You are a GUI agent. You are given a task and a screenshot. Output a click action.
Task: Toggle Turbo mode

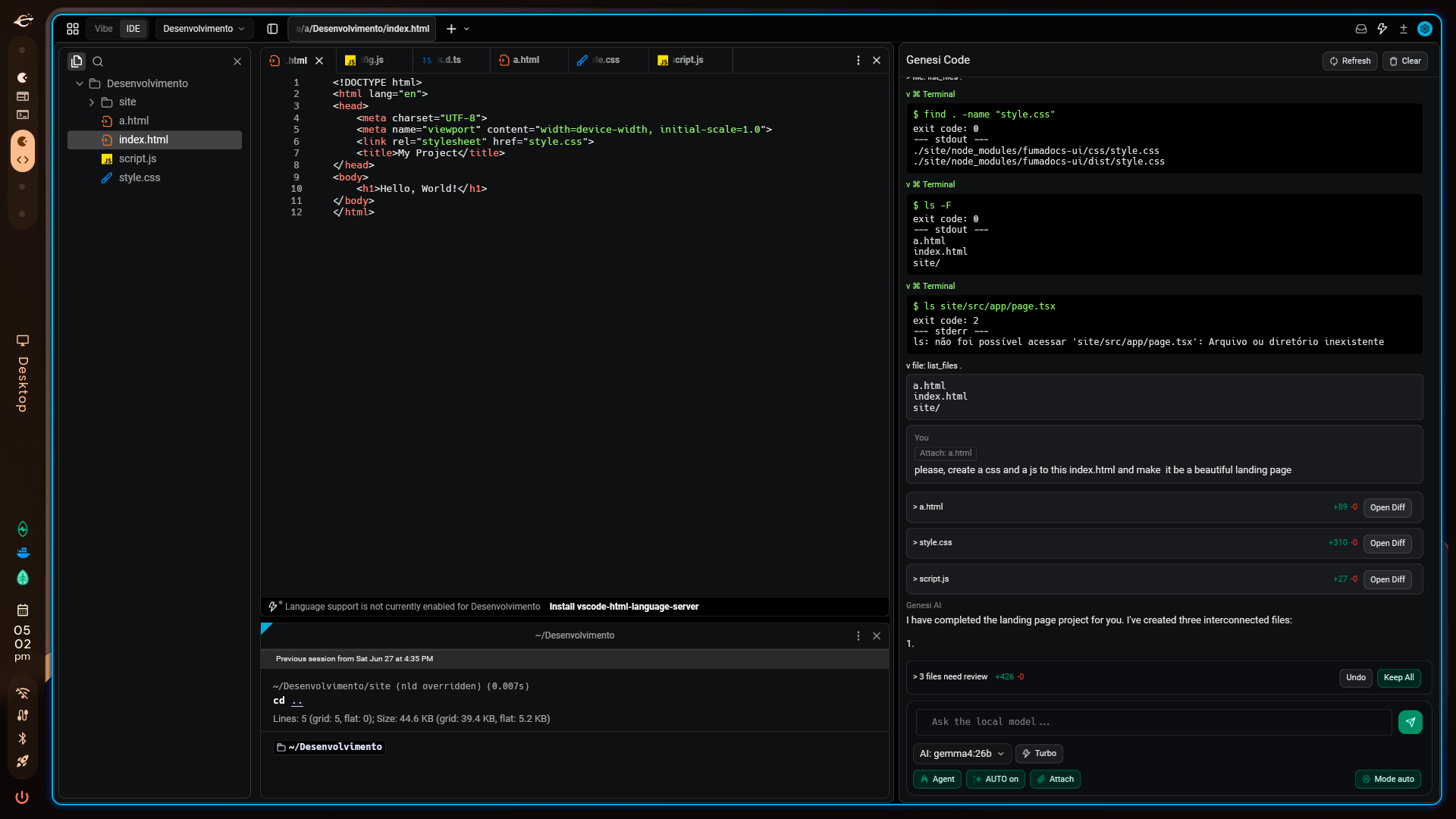pyautogui.click(x=1039, y=753)
